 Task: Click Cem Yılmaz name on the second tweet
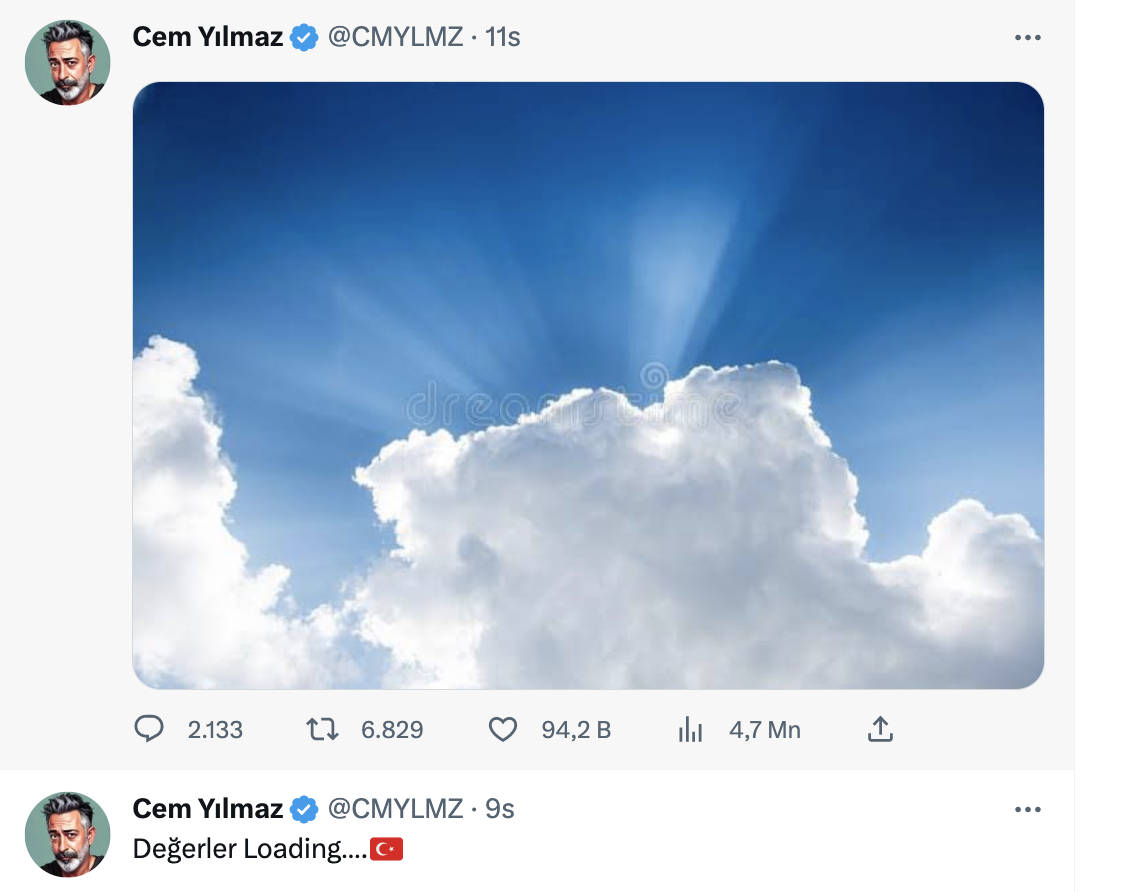[208, 809]
